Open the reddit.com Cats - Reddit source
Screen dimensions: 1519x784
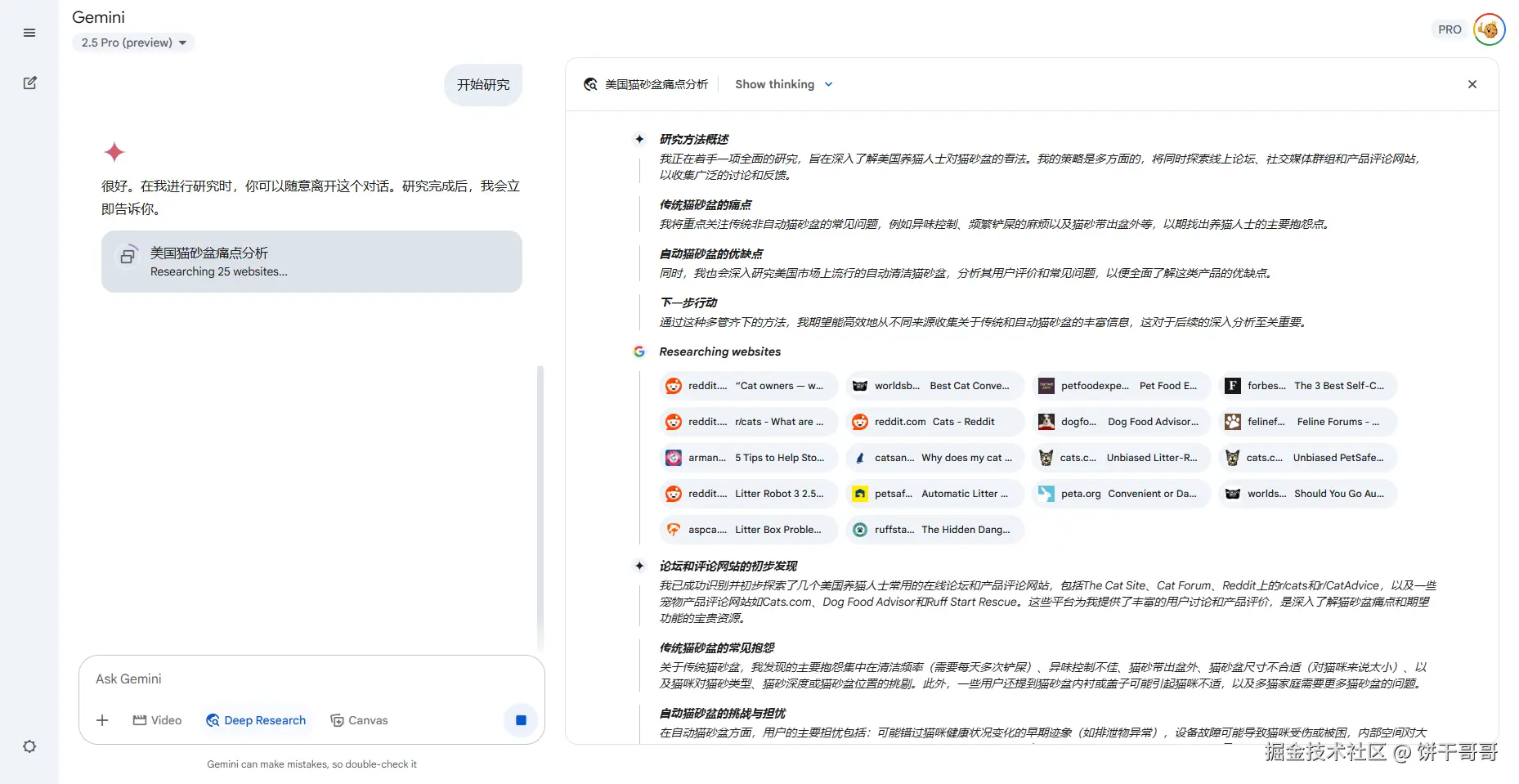coord(934,422)
